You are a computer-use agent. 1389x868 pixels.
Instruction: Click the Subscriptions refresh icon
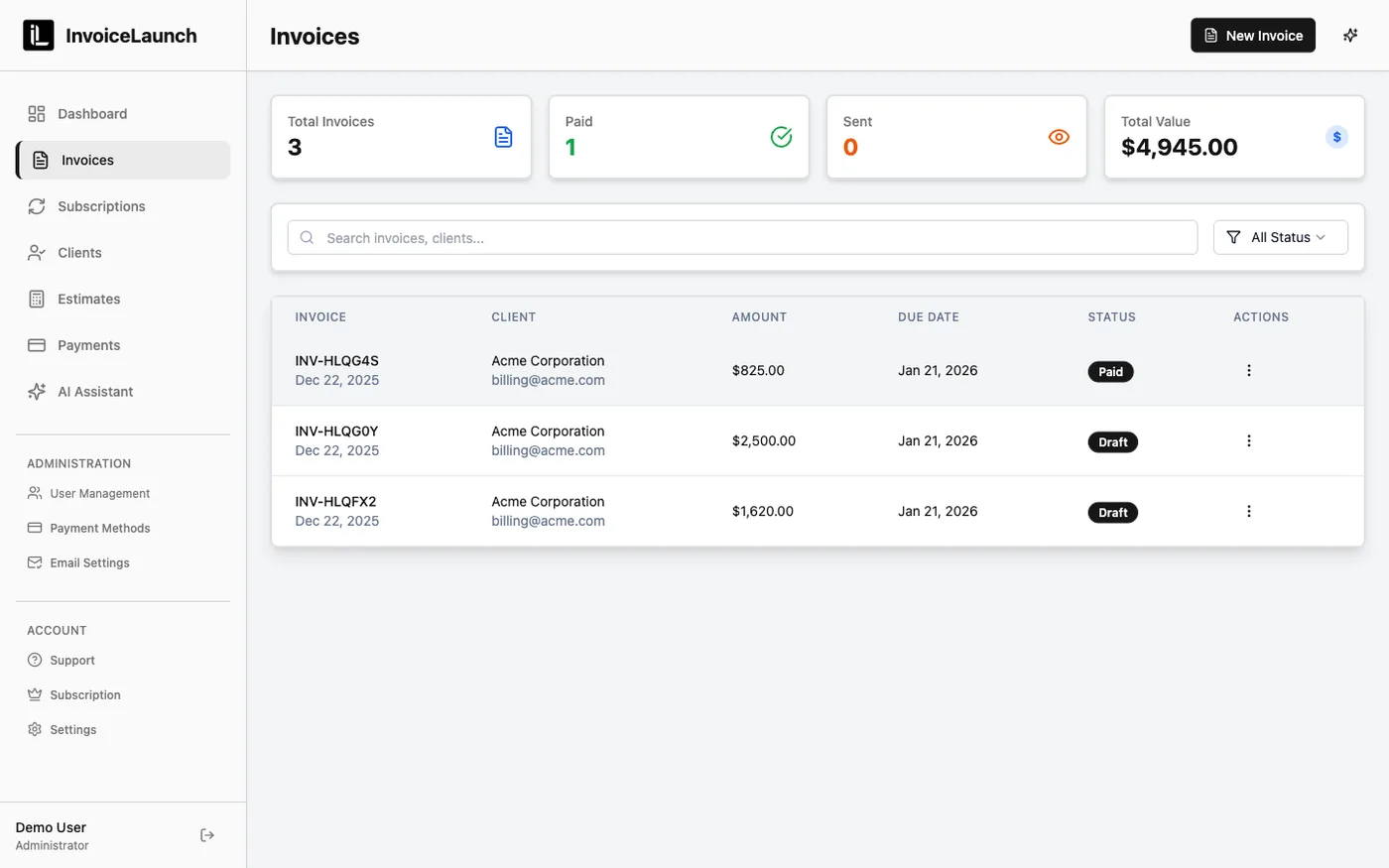click(x=37, y=206)
